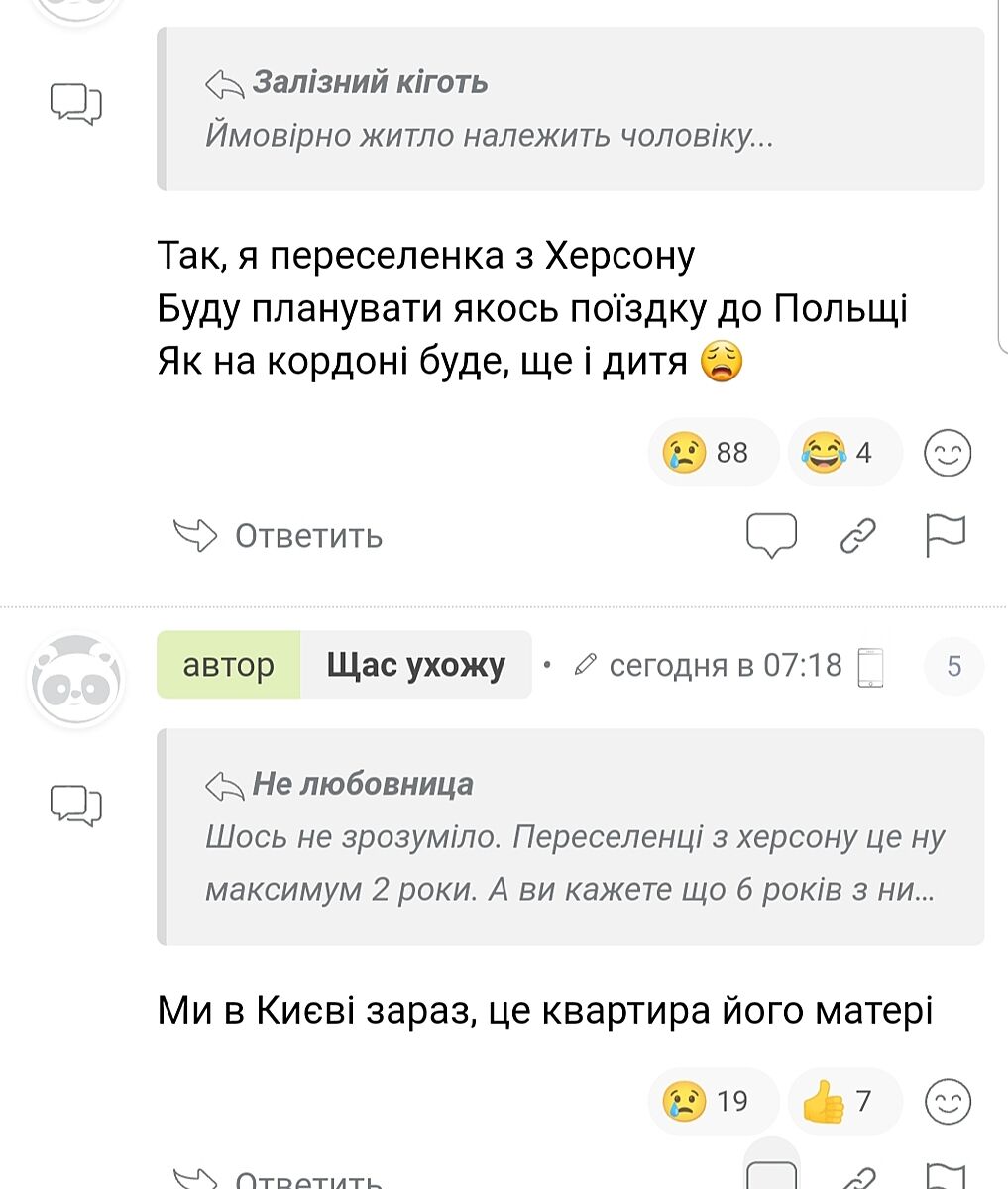The height and width of the screenshot is (1189, 1008).
Task: Click comment number badge 5
Action: click(x=953, y=666)
